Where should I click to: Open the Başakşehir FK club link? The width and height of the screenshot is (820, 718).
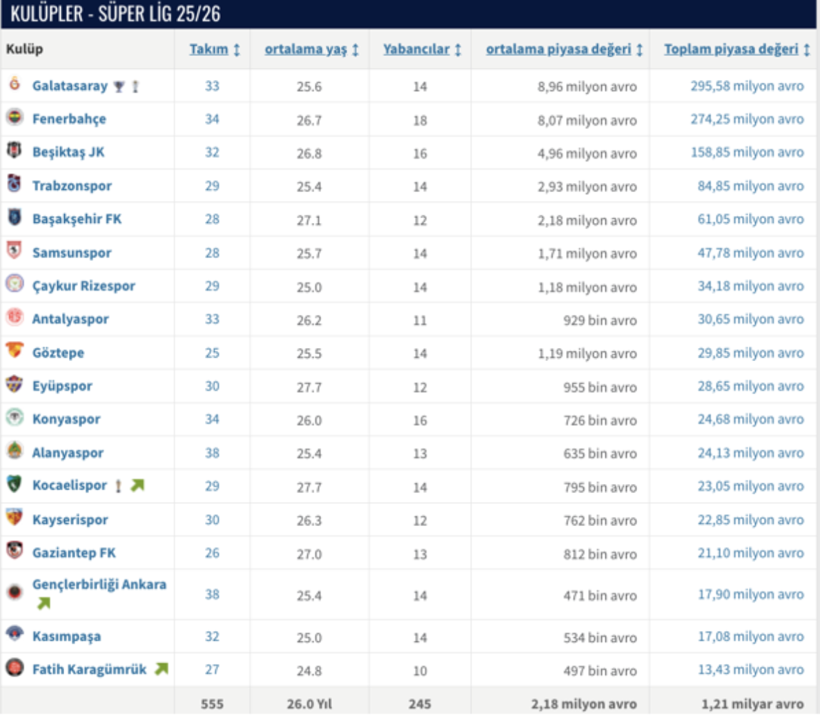click(77, 219)
